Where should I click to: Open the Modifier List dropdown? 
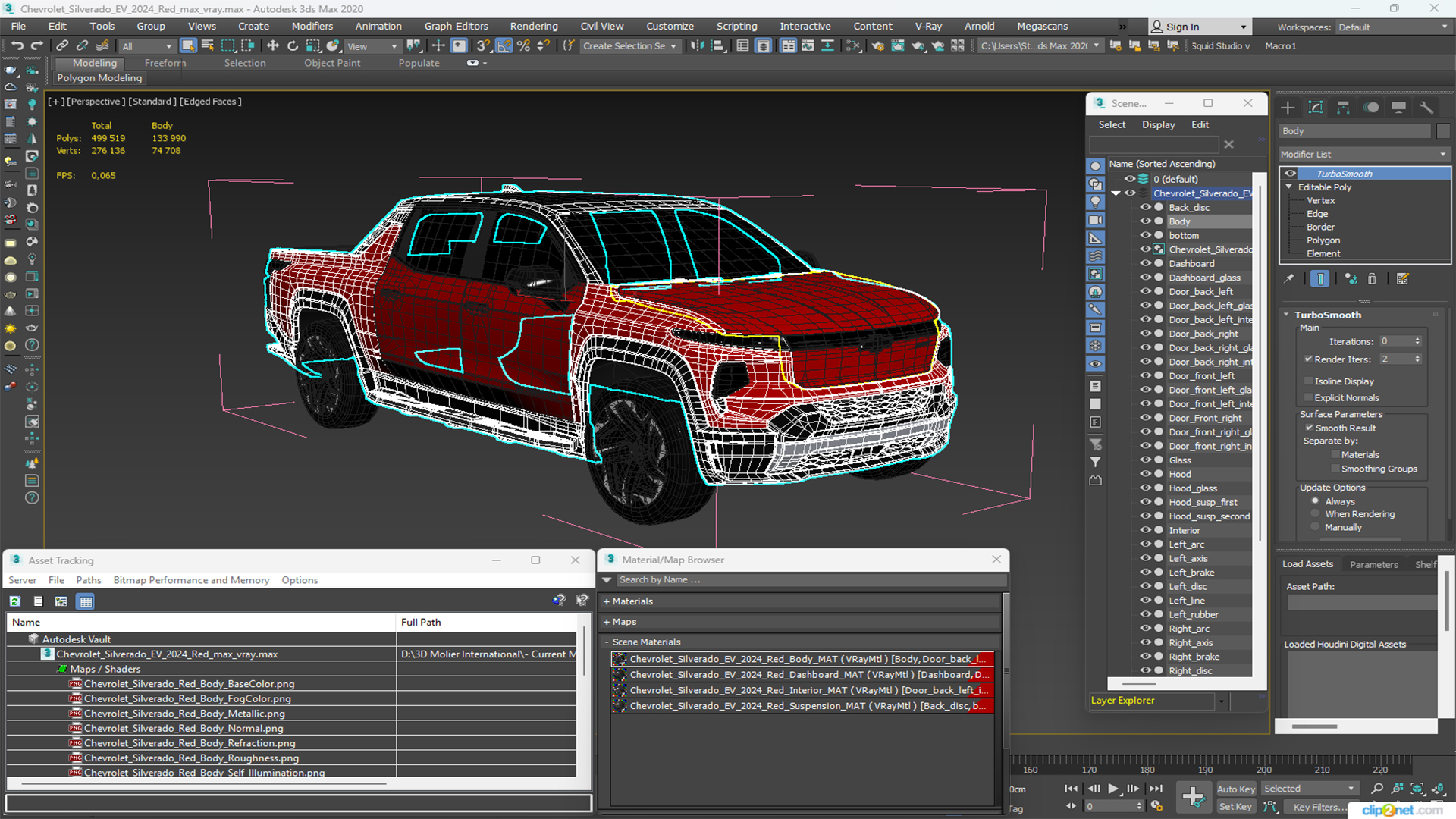1363,154
